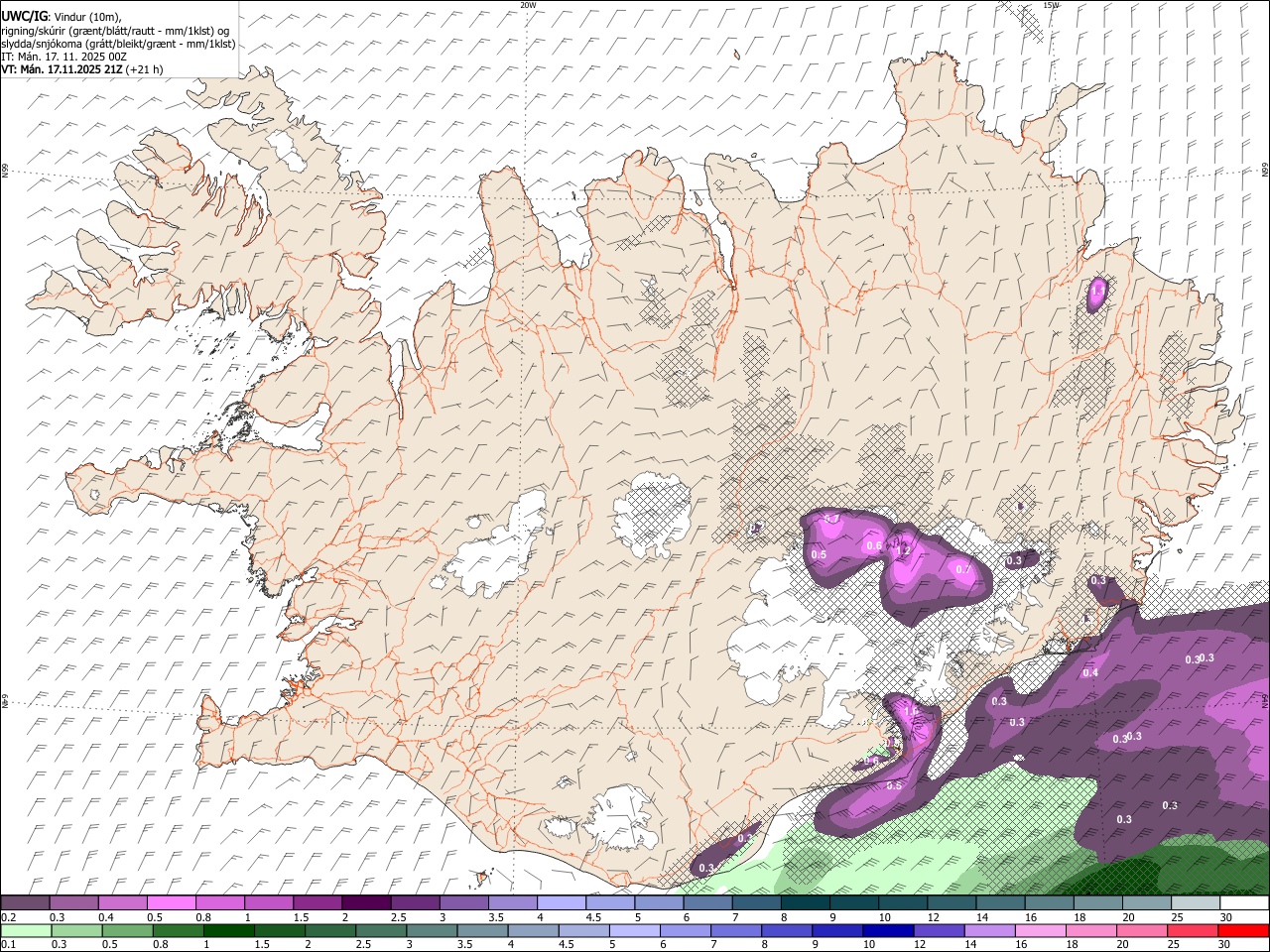Viewport: 1270px width, 952px height.
Task: Select the 'IT: Mán. 17. 11. 2025 00Z' line
Action: 64,57
